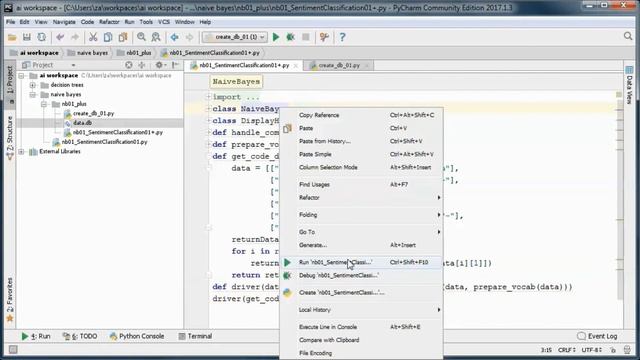Image resolution: width=640 pixels, height=360 pixels.
Task: Click the Cut scissors icon
Action: pos(93,38)
